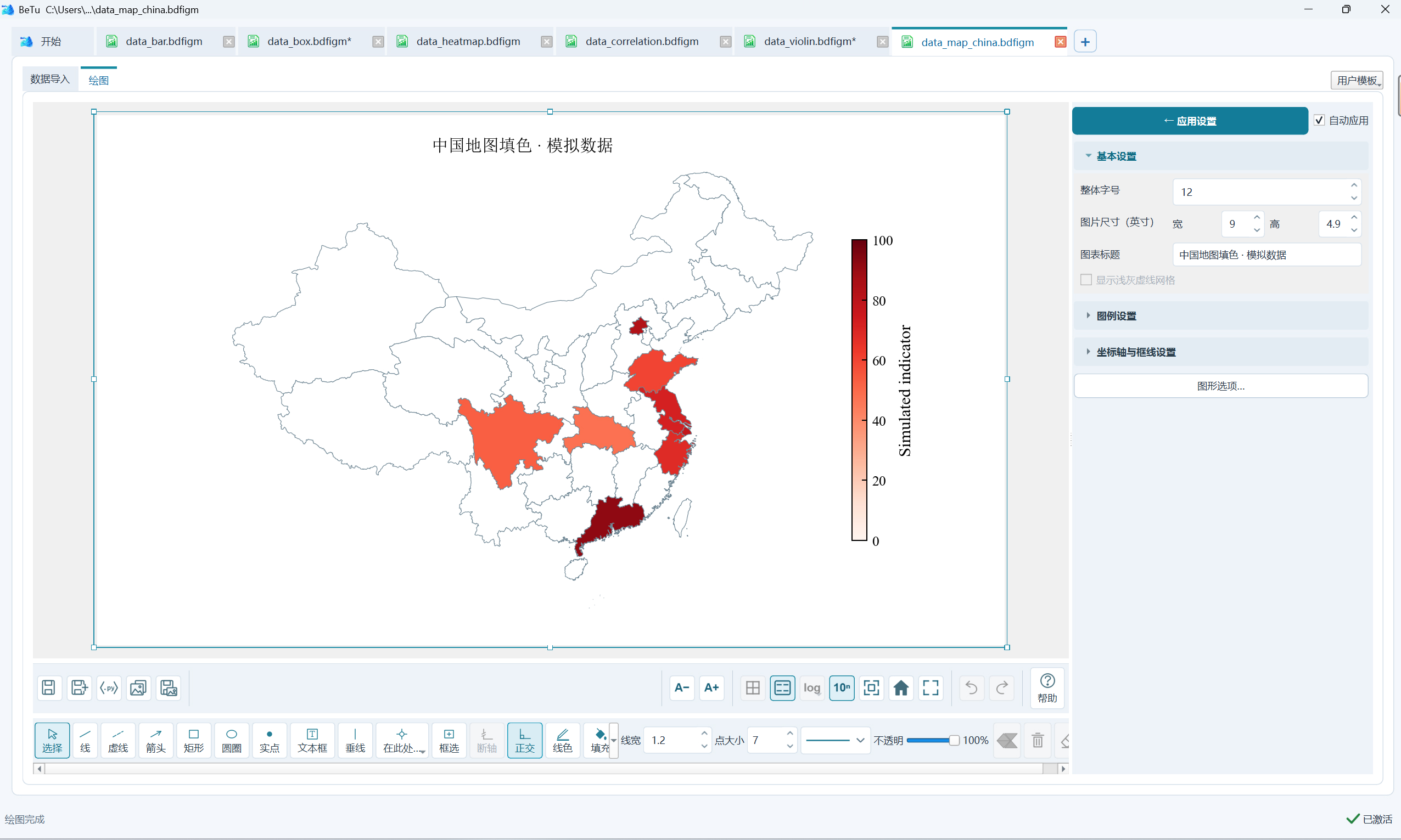Click the home reset view icon

[901, 687]
